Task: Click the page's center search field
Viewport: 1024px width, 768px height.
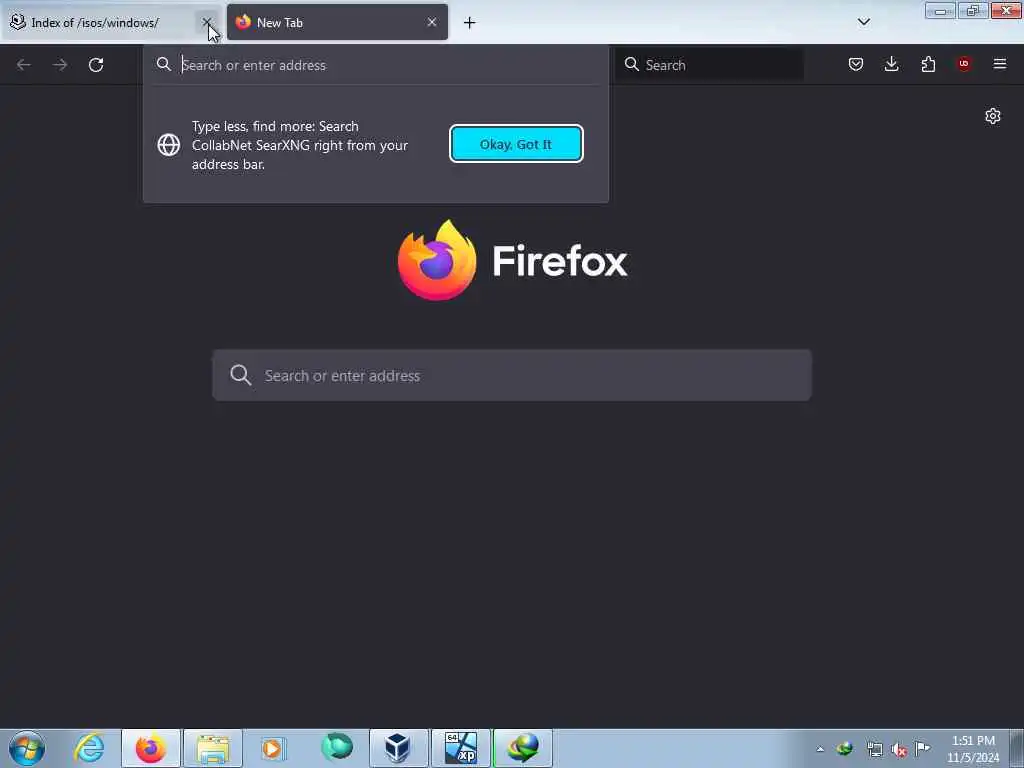Action: (x=512, y=376)
